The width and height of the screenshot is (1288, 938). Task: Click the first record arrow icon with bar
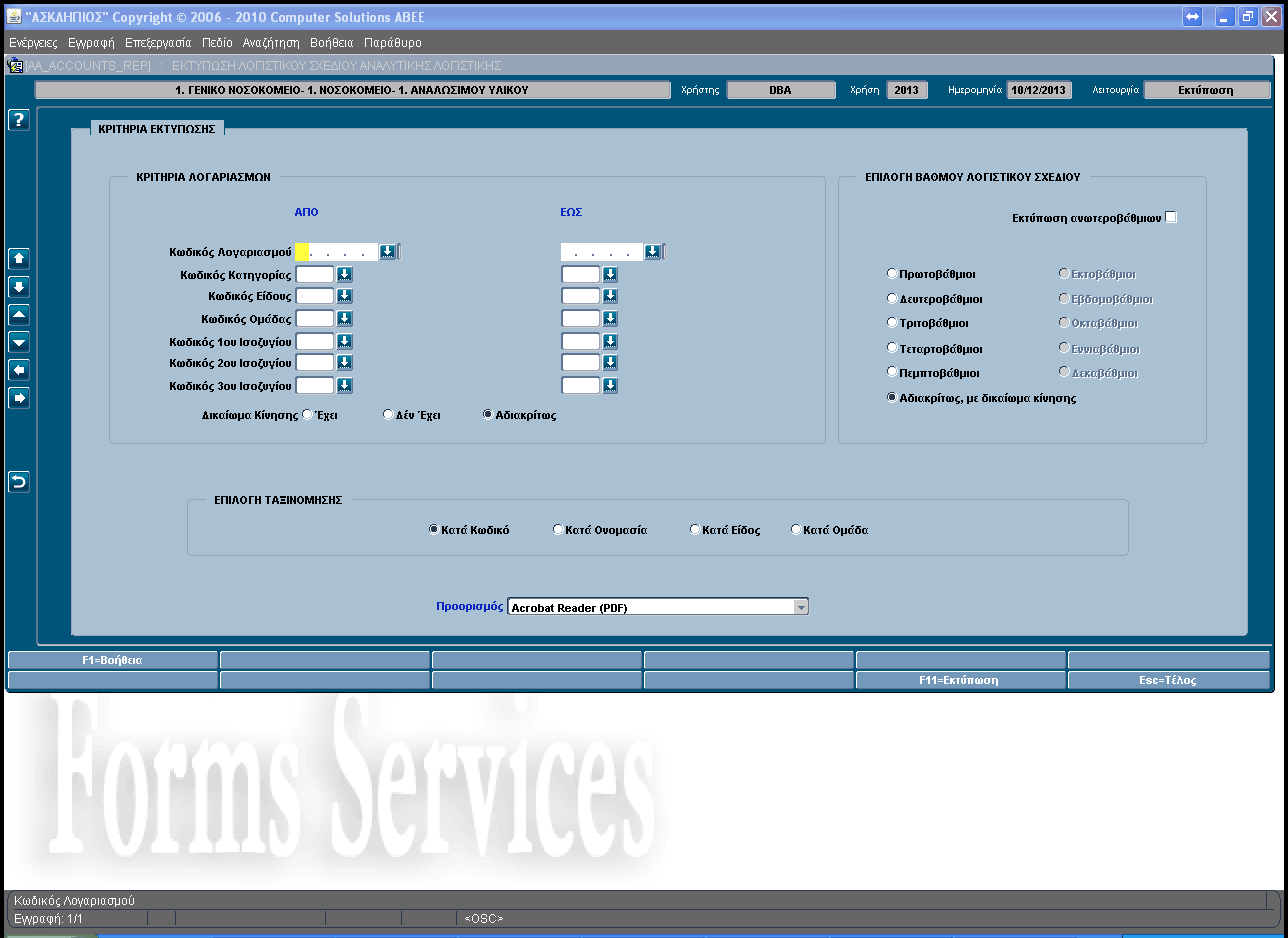click(19, 258)
